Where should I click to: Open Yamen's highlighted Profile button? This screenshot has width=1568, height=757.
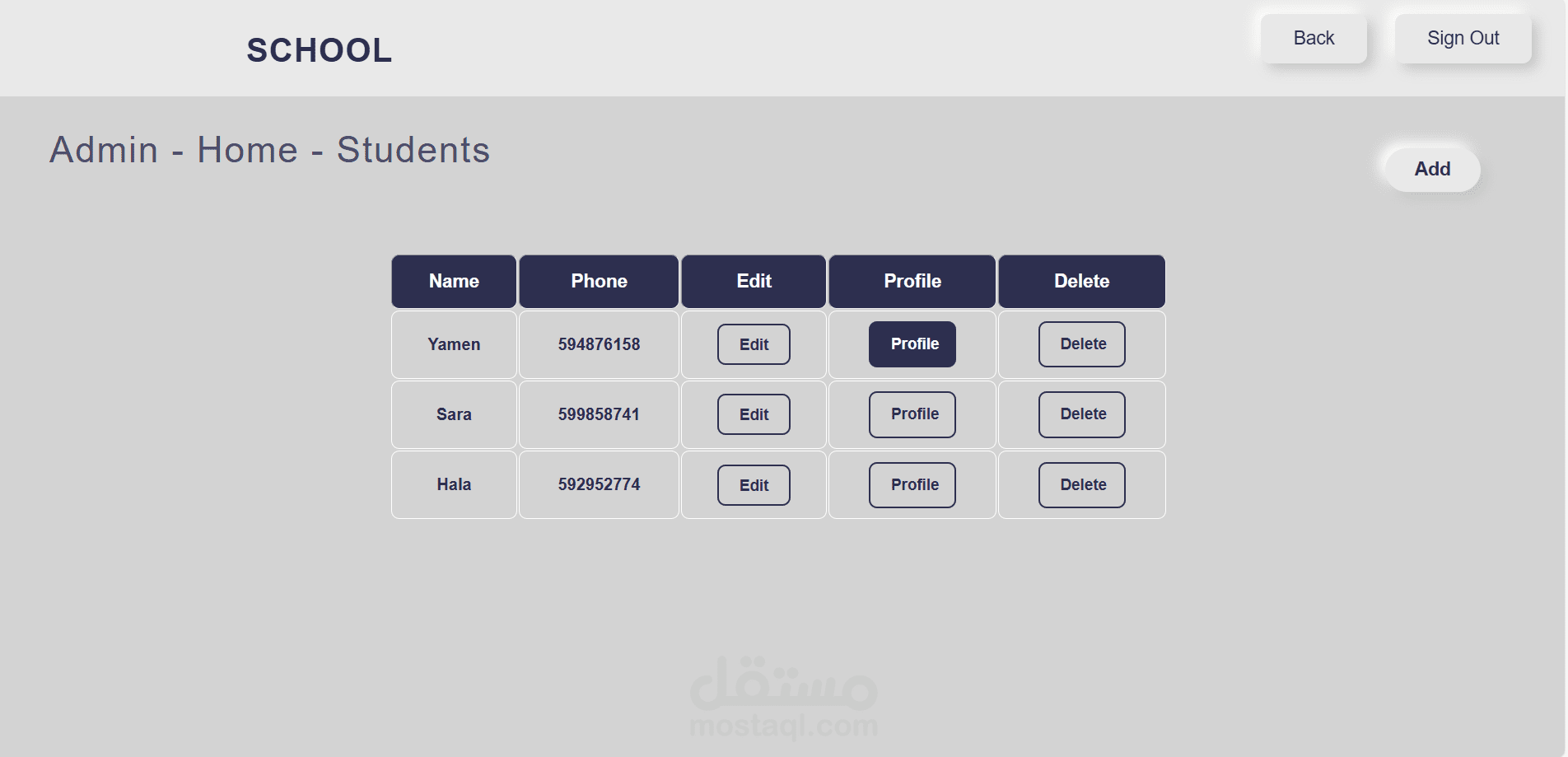coord(912,344)
